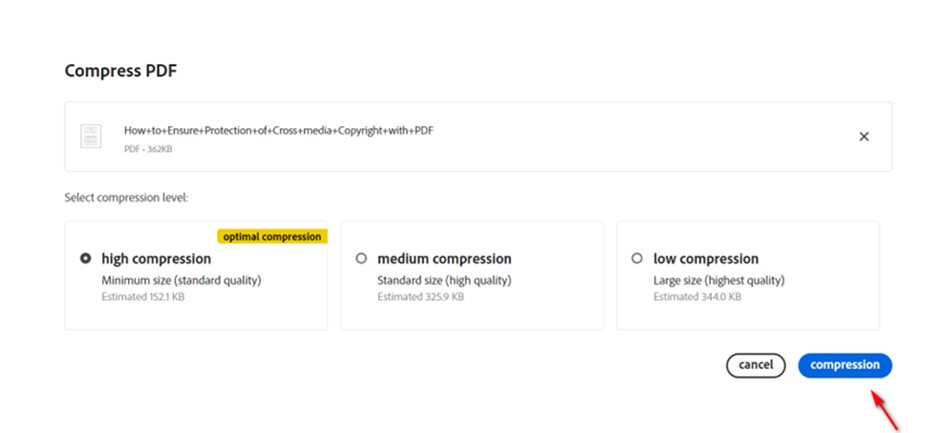940x433 pixels.
Task: Remove the uploaded PDF with the X icon
Action: (864, 136)
